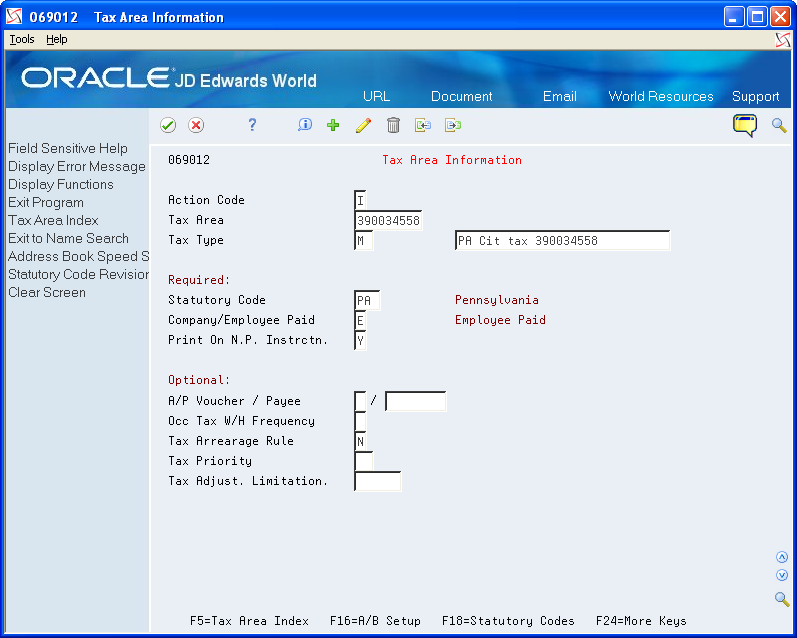Click the Payee input field
Image resolution: width=797 pixels, height=638 pixels.
(415, 401)
